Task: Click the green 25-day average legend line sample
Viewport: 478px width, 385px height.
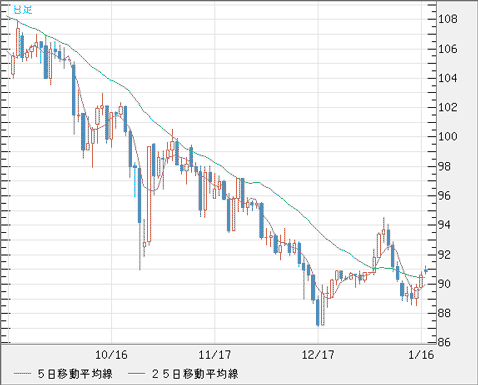Action: point(137,374)
